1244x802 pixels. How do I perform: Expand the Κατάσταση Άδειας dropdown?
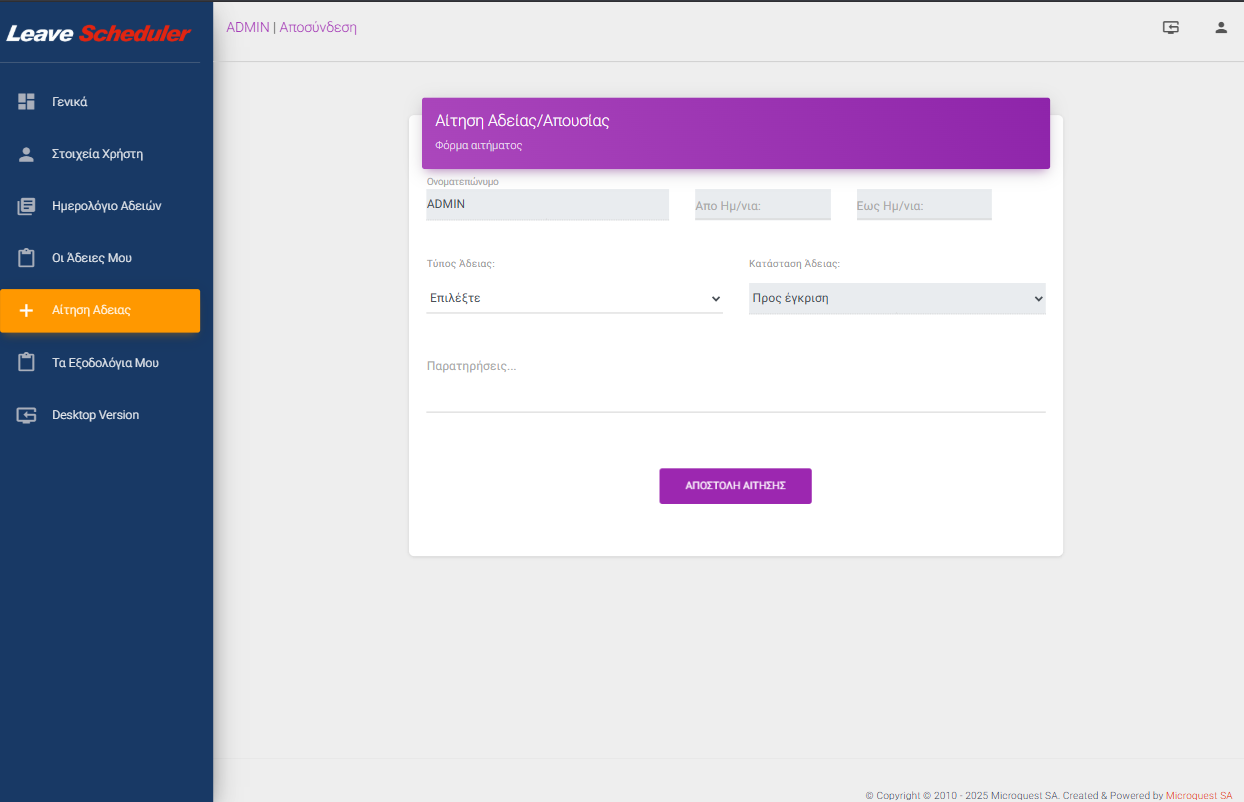coord(897,298)
